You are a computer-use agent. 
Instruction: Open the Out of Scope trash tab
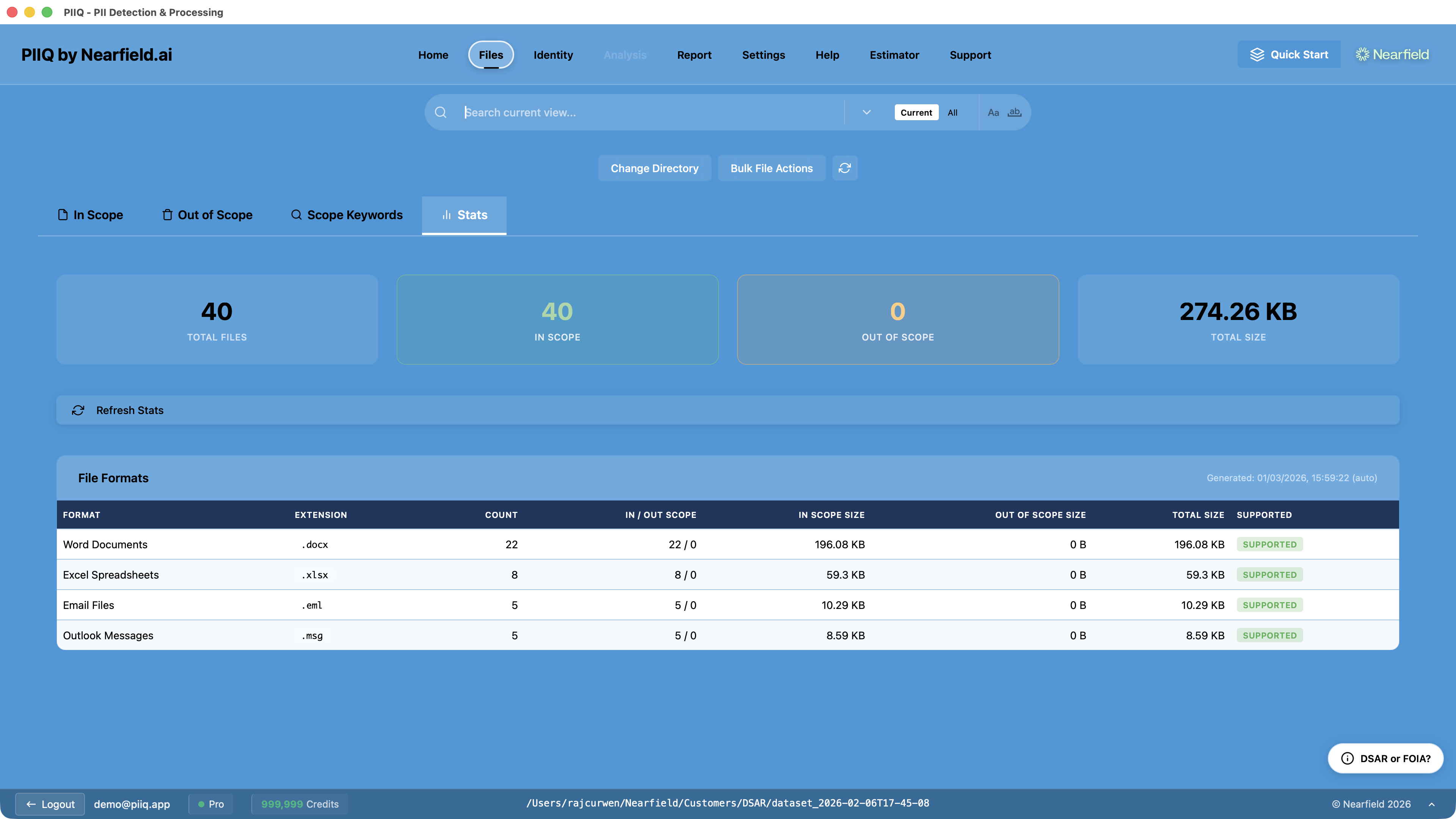pos(207,215)
